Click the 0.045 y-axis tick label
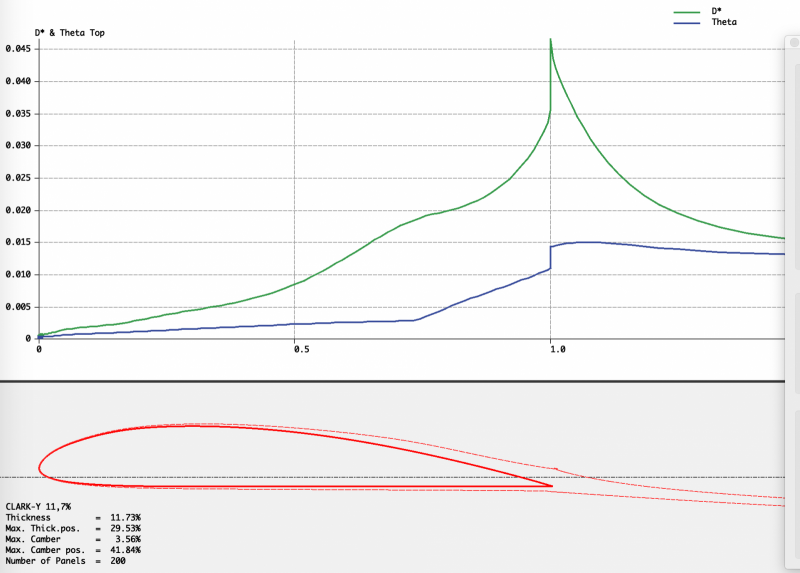 click(19, 48)
